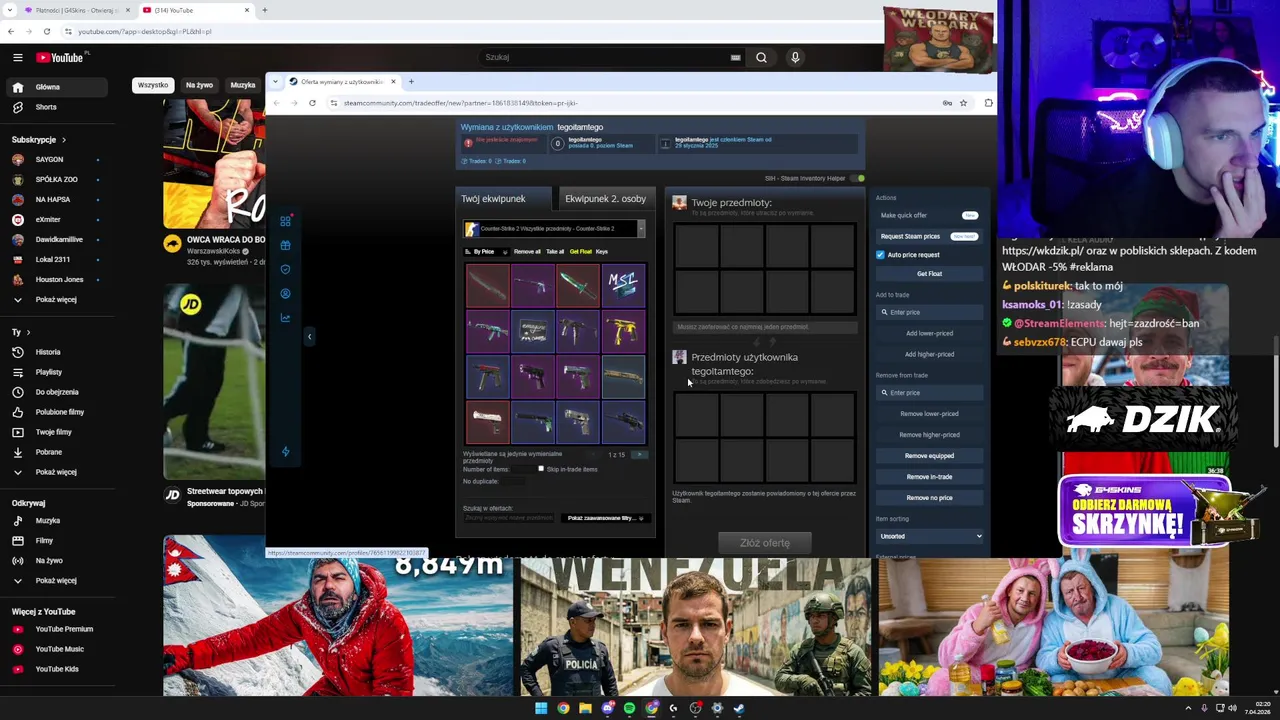Click the YouTube logo
The width and height of the screenshot is (1280, 720).
tap(60, 58)
